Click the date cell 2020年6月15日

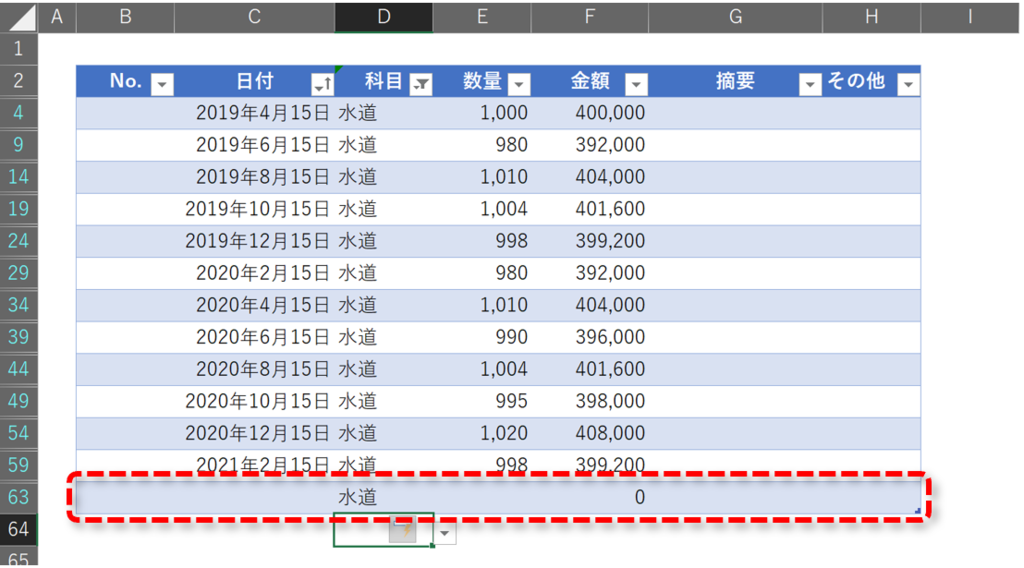(255, 337)
